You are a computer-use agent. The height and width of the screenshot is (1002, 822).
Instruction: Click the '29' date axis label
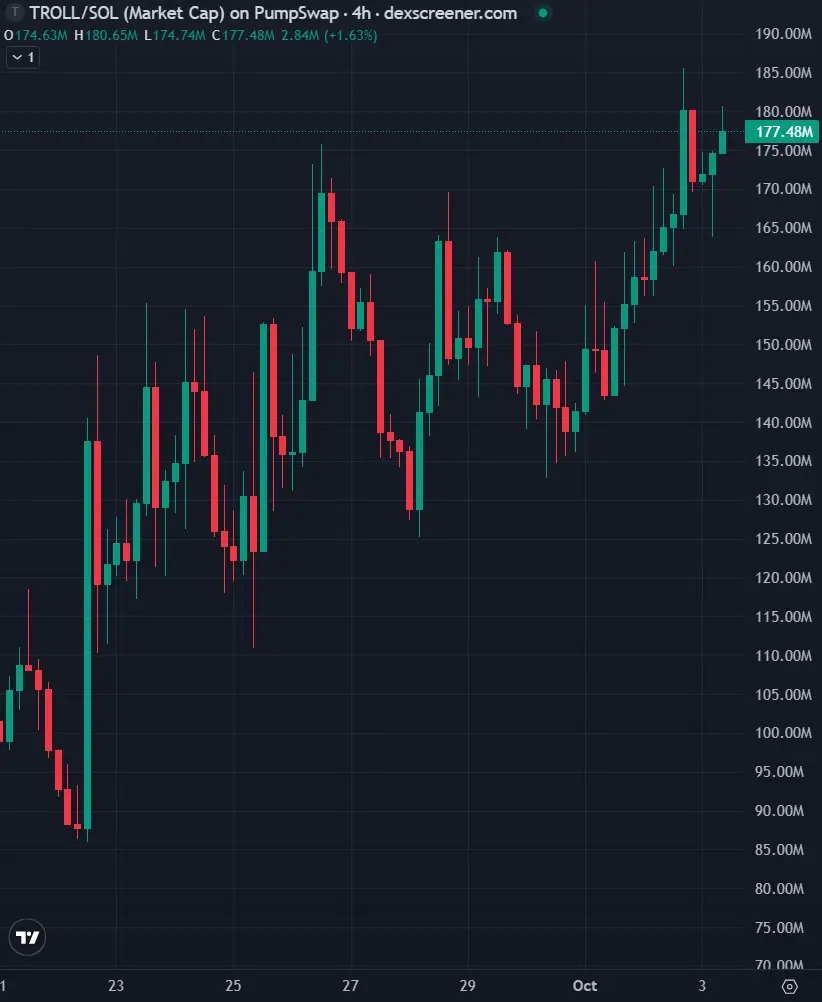467,986
